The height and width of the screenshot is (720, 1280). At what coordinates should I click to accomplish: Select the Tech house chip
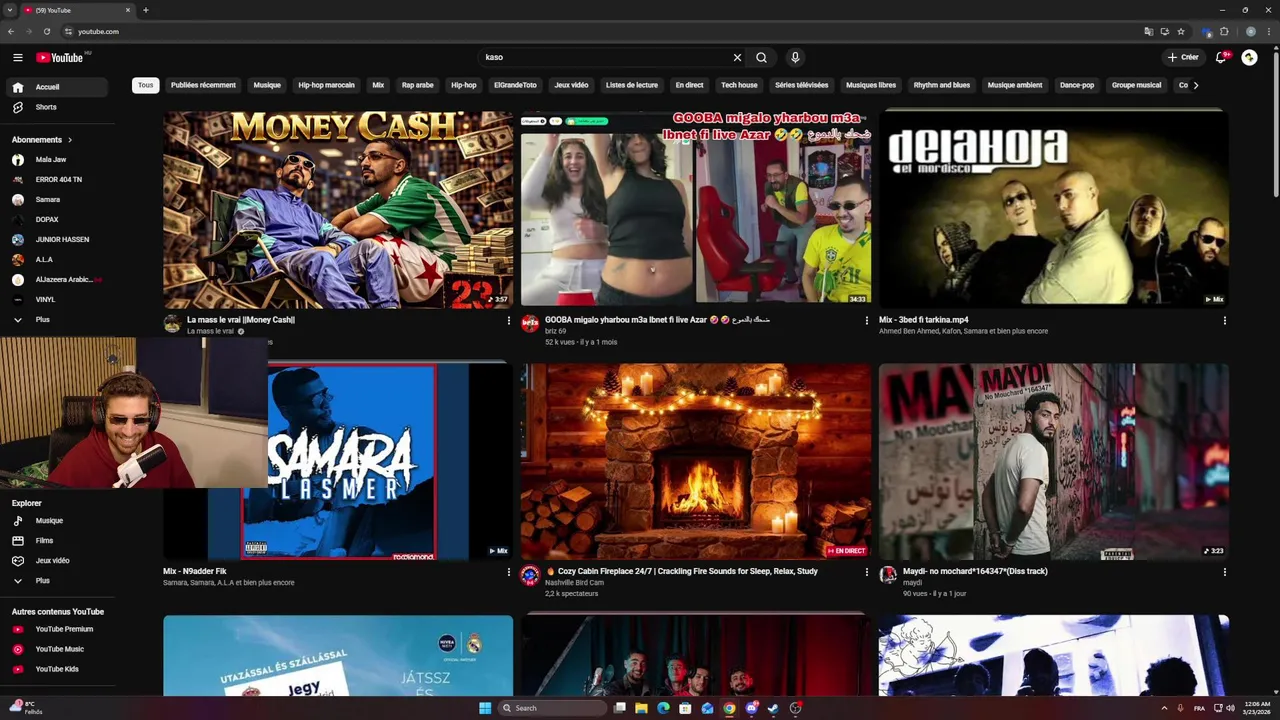[739, 85]
